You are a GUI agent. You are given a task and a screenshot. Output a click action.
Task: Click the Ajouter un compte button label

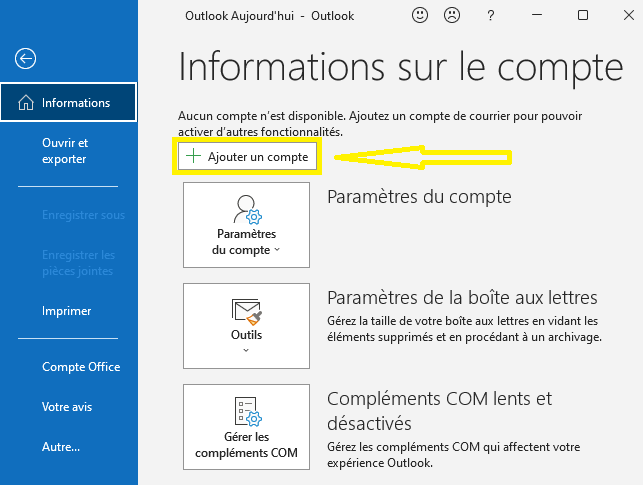click(x=258, y=157)
